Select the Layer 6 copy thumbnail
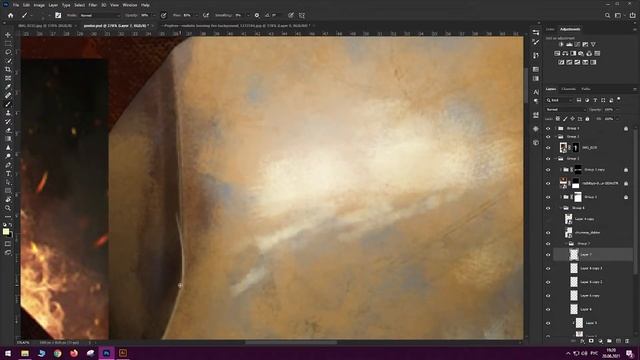Image resolution: width=640 pixels, height=360 pixels. coord(574,296)
